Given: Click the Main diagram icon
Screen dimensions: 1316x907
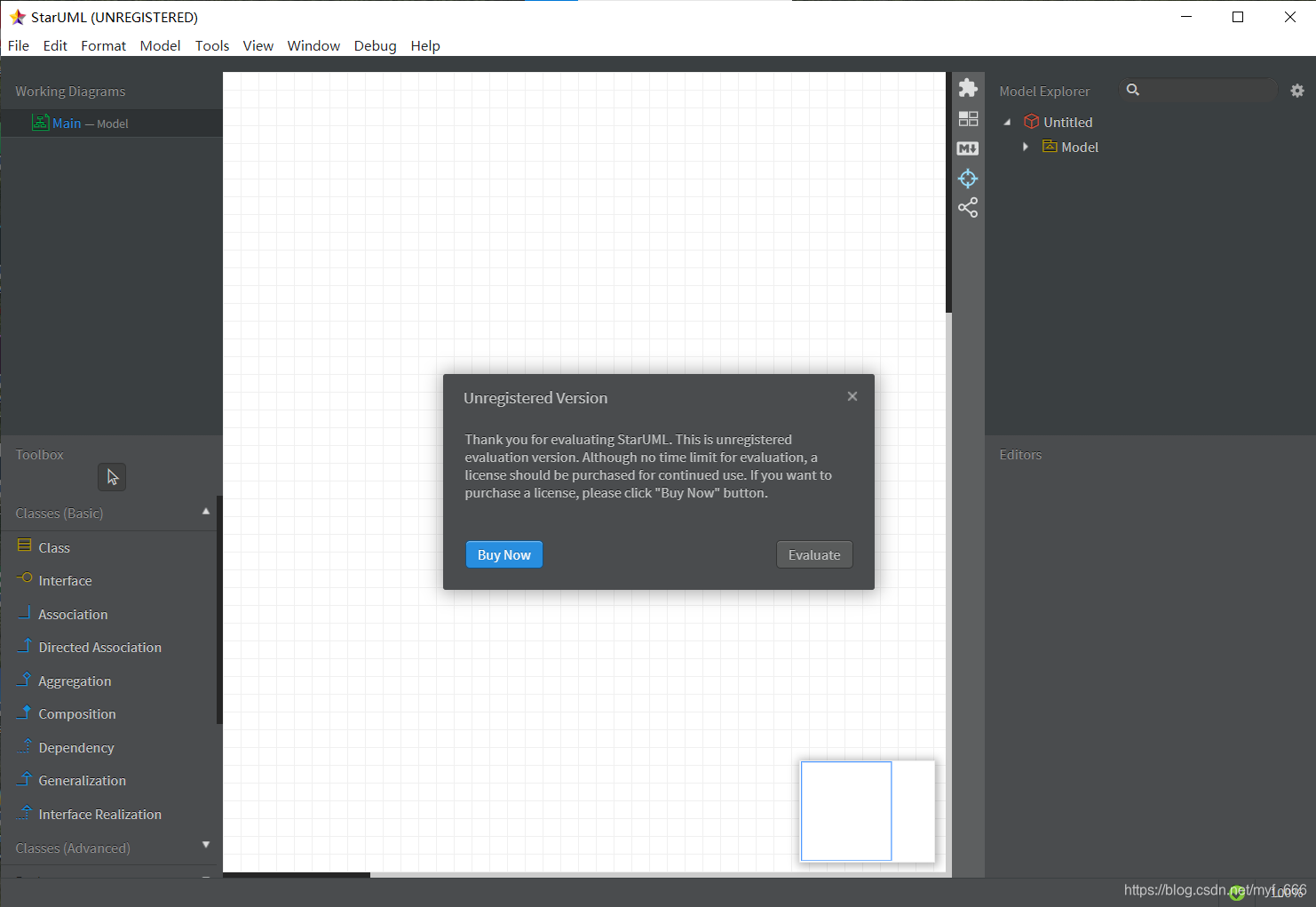Looking at the screenshot, I should click(x=40, y=123).
